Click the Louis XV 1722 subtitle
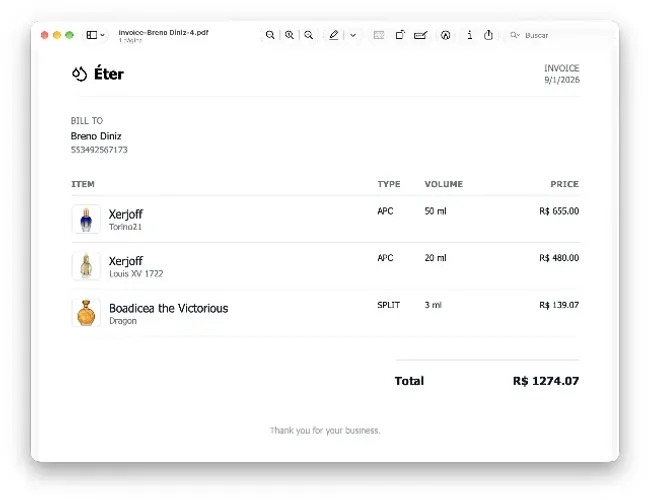This screenshot has height=500, width=649. 136,274
